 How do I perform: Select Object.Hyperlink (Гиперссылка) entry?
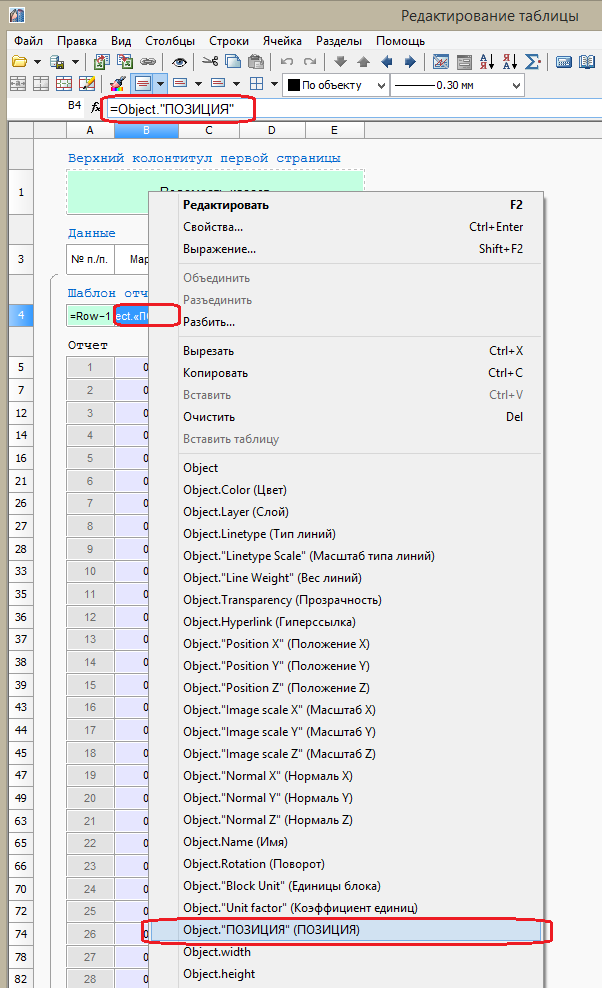click(346, 622)
